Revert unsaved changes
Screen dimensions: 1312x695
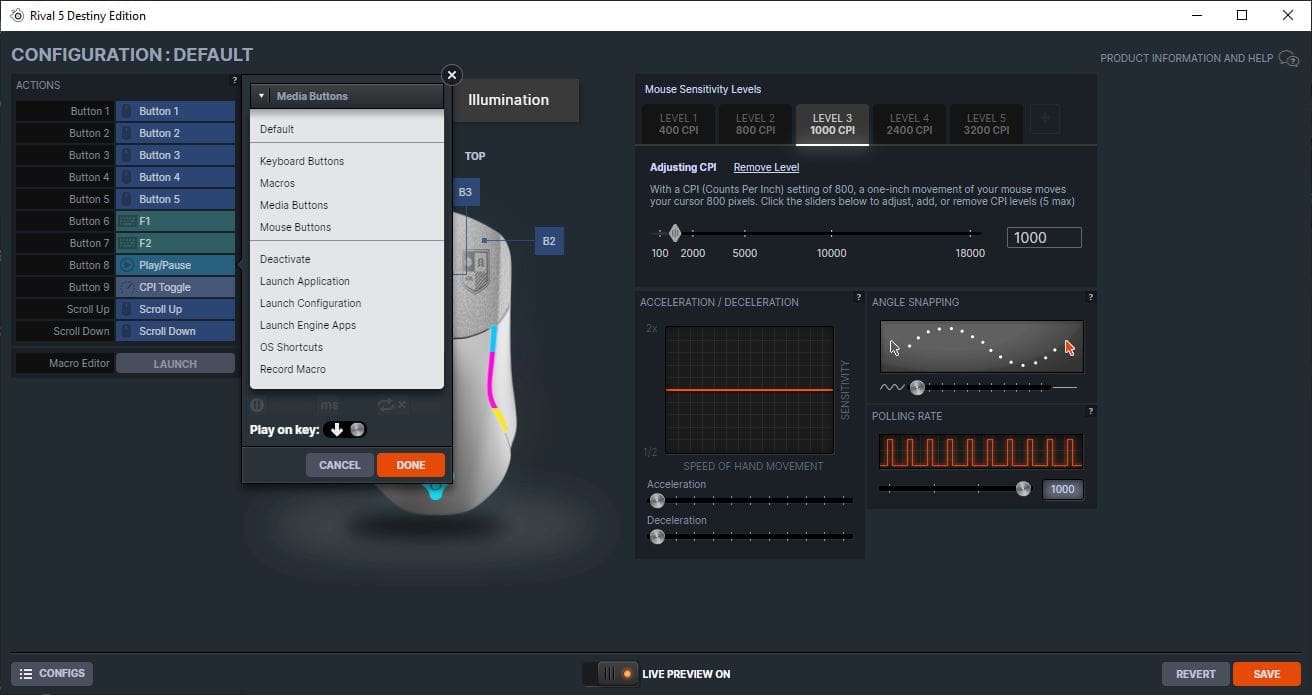[1196, 674]
